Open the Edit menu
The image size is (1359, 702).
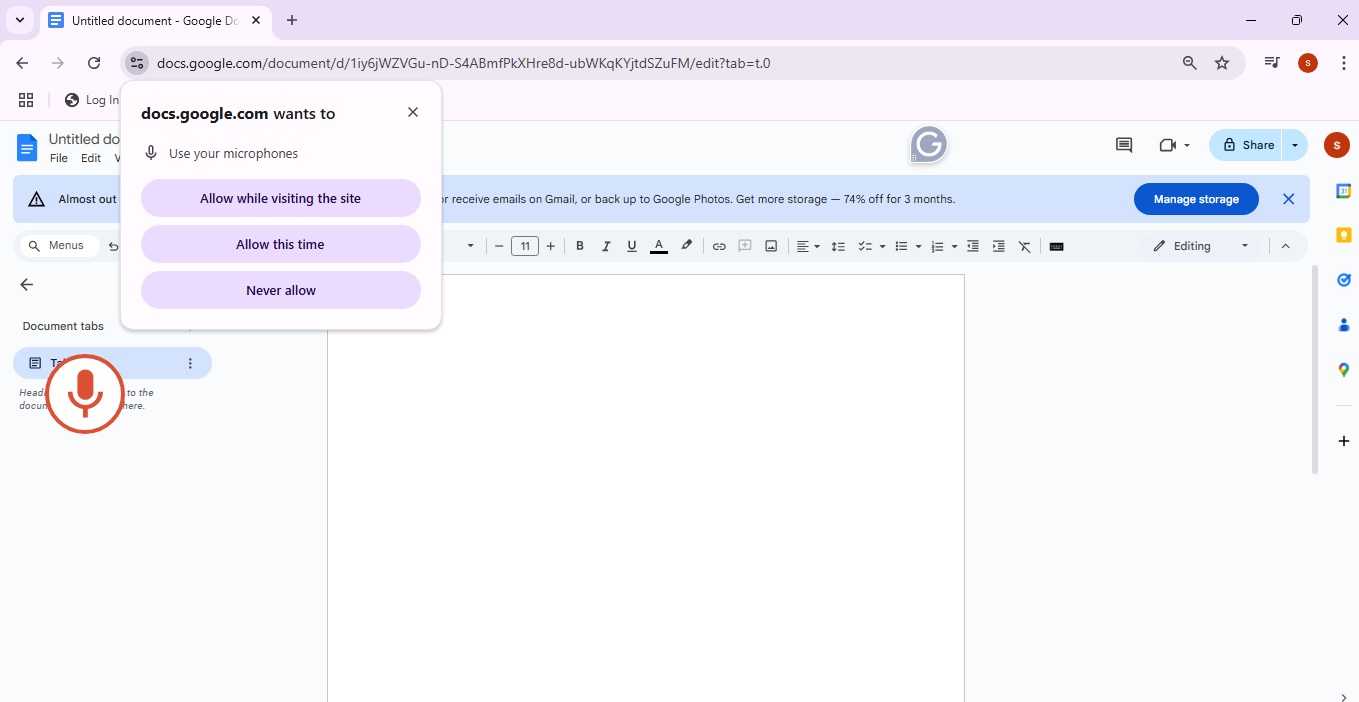[90, 158]
